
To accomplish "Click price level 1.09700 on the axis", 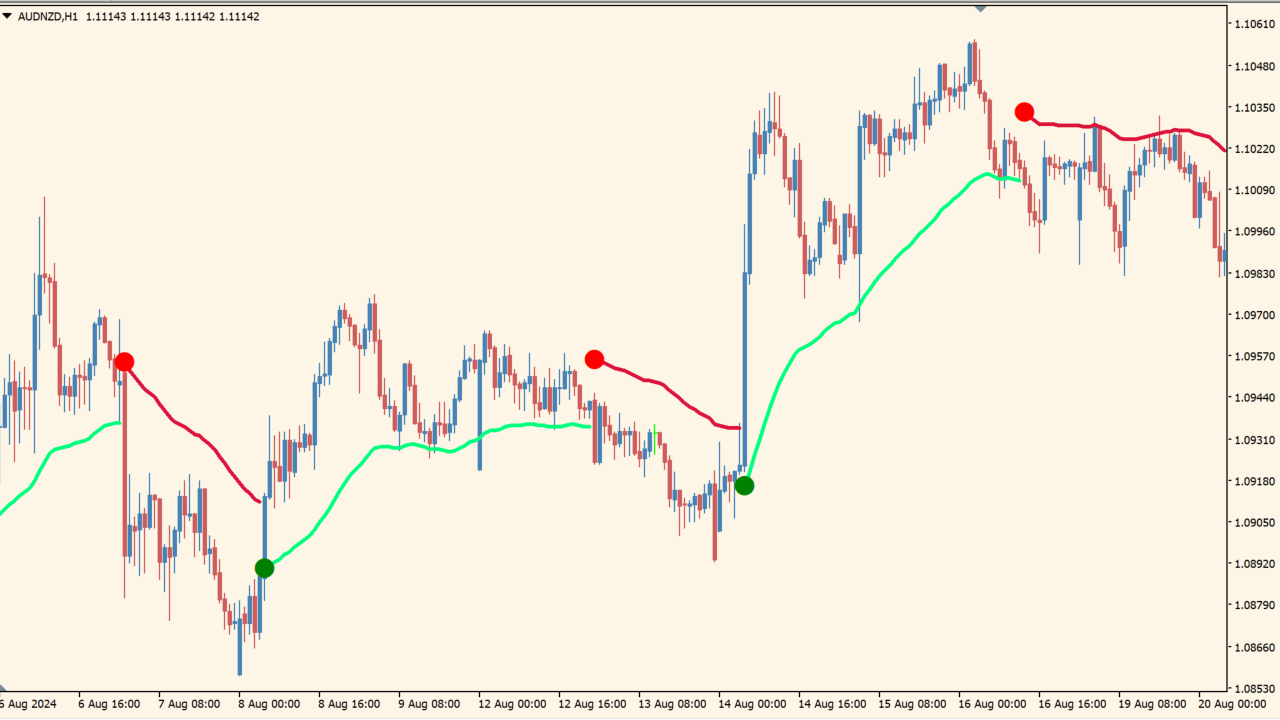I will (1255, 315).
